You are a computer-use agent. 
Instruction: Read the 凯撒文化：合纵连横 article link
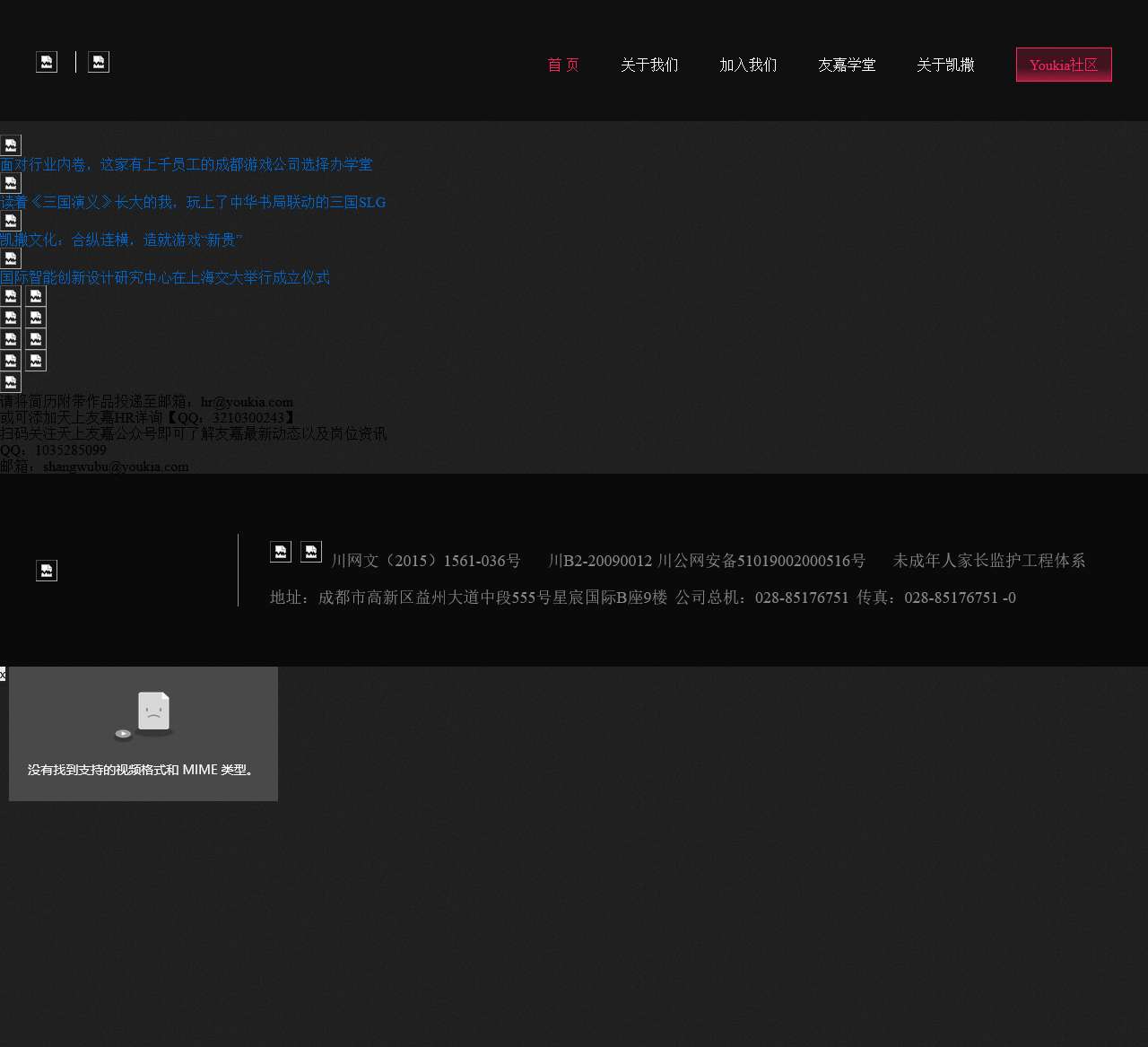(121, 240)
